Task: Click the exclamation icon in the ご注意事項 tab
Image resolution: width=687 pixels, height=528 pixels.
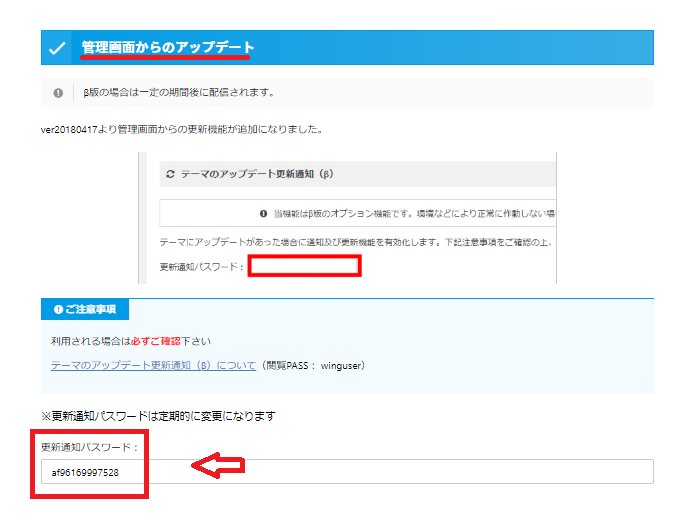Action: 58,309
